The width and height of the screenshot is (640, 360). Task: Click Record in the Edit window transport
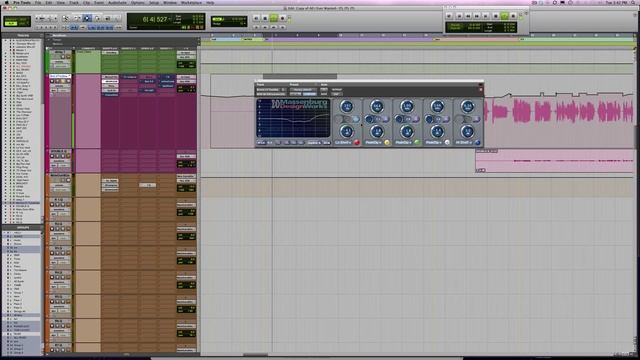point(282,18)
